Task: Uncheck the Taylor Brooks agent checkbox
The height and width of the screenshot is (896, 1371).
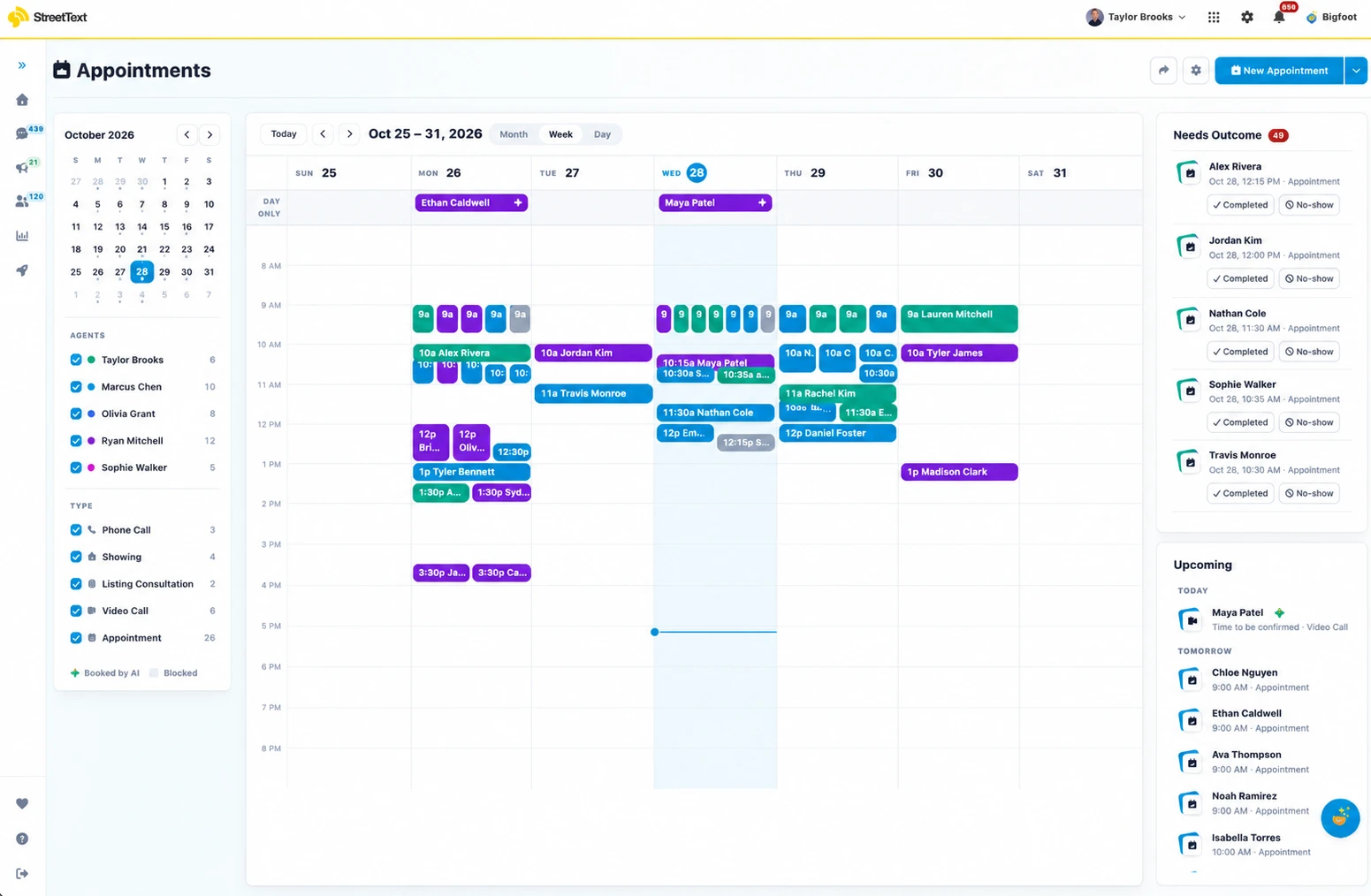Action: (76, 360)
